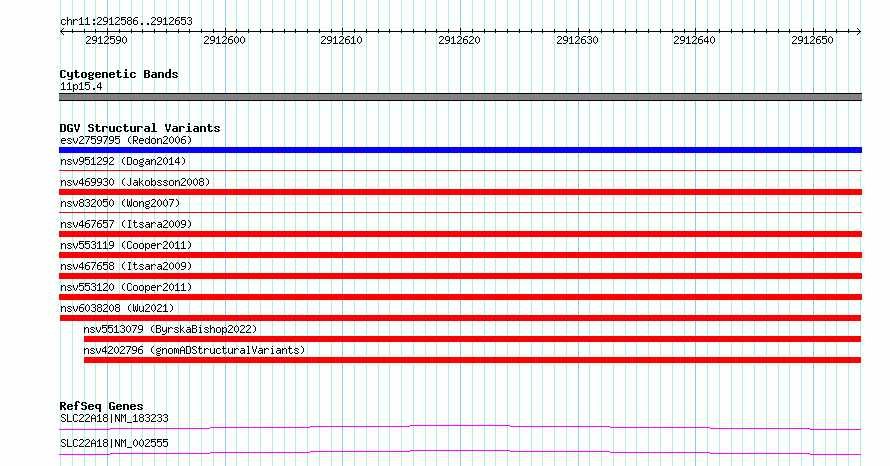
Task: Click the red nsv553119 variant bar
Action: pos(460,255)
